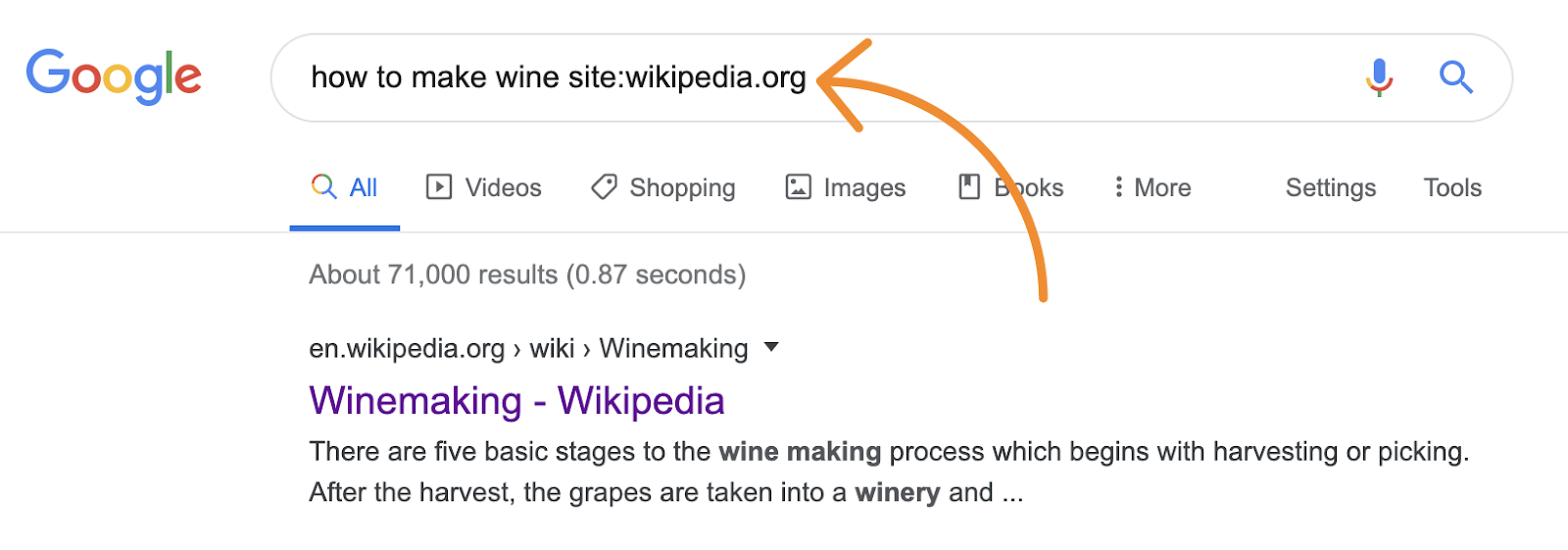1568x550 pixels.
Task: Open the Winemaking - Wikipedia result
Action: click(516, 401)
